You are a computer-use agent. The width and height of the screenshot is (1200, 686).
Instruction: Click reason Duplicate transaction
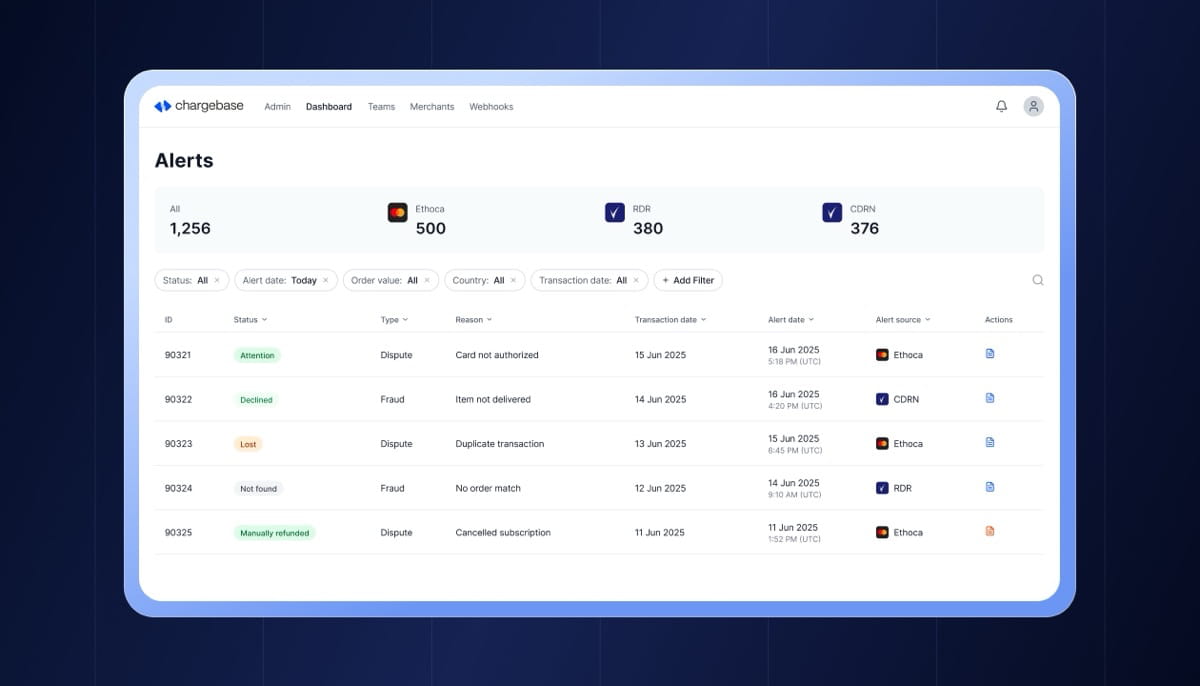point(500,444)
